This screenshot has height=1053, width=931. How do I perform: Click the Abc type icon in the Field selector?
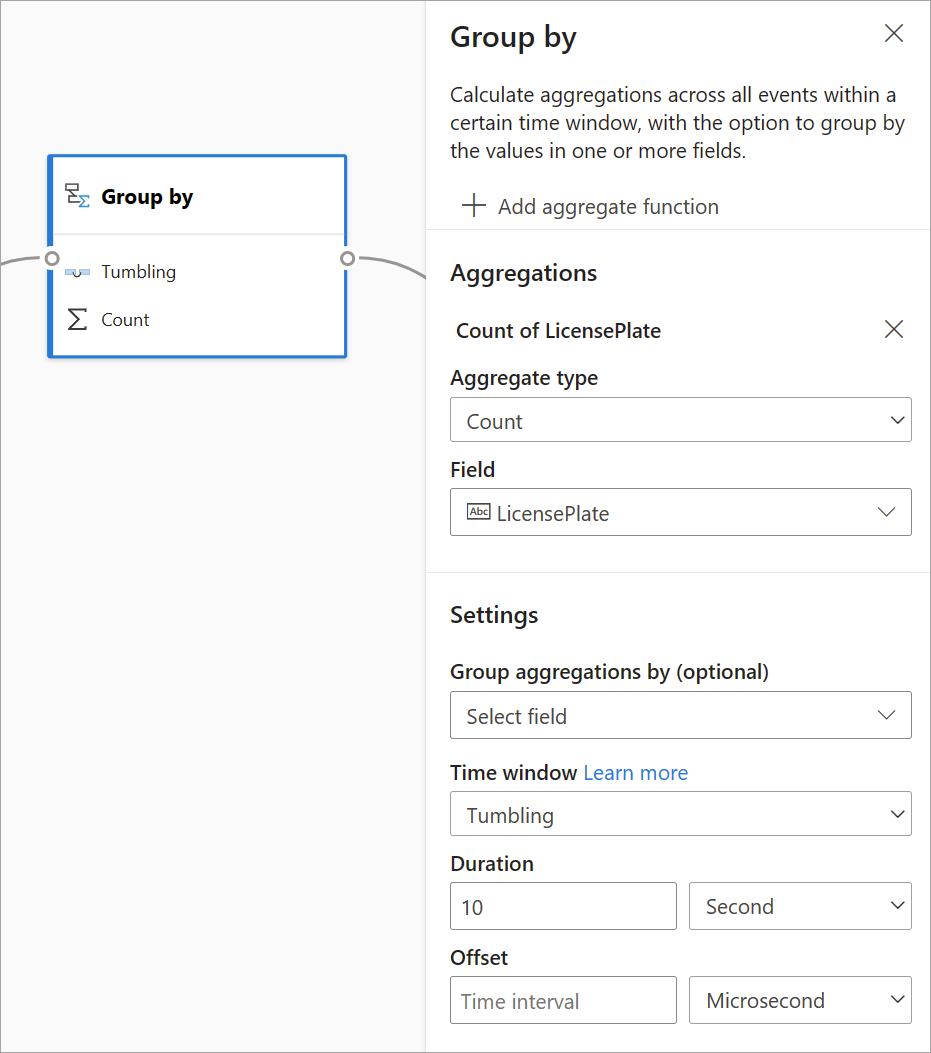coord(479,512)
